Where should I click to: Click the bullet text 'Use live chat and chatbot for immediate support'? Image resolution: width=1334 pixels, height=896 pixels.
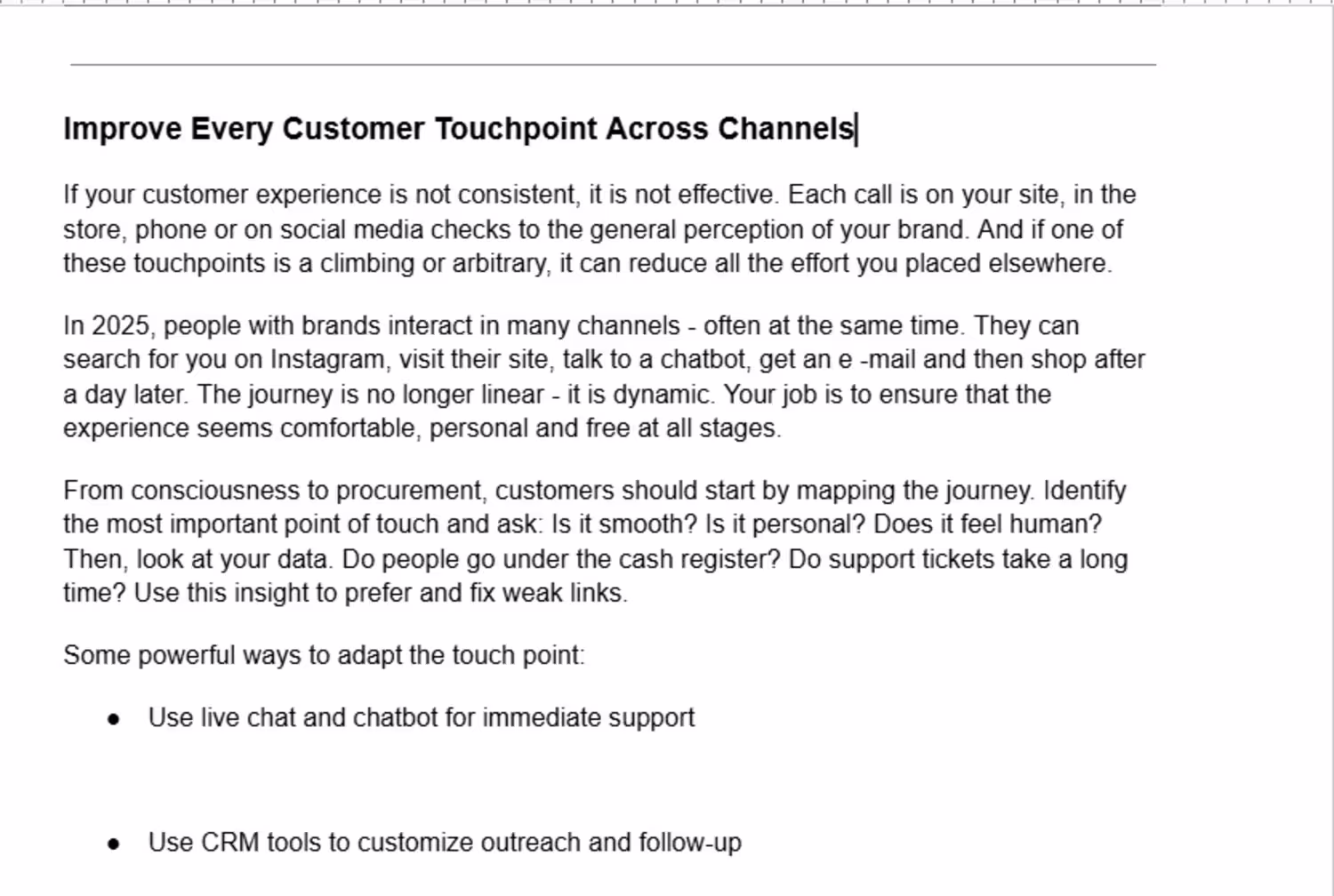421,718
